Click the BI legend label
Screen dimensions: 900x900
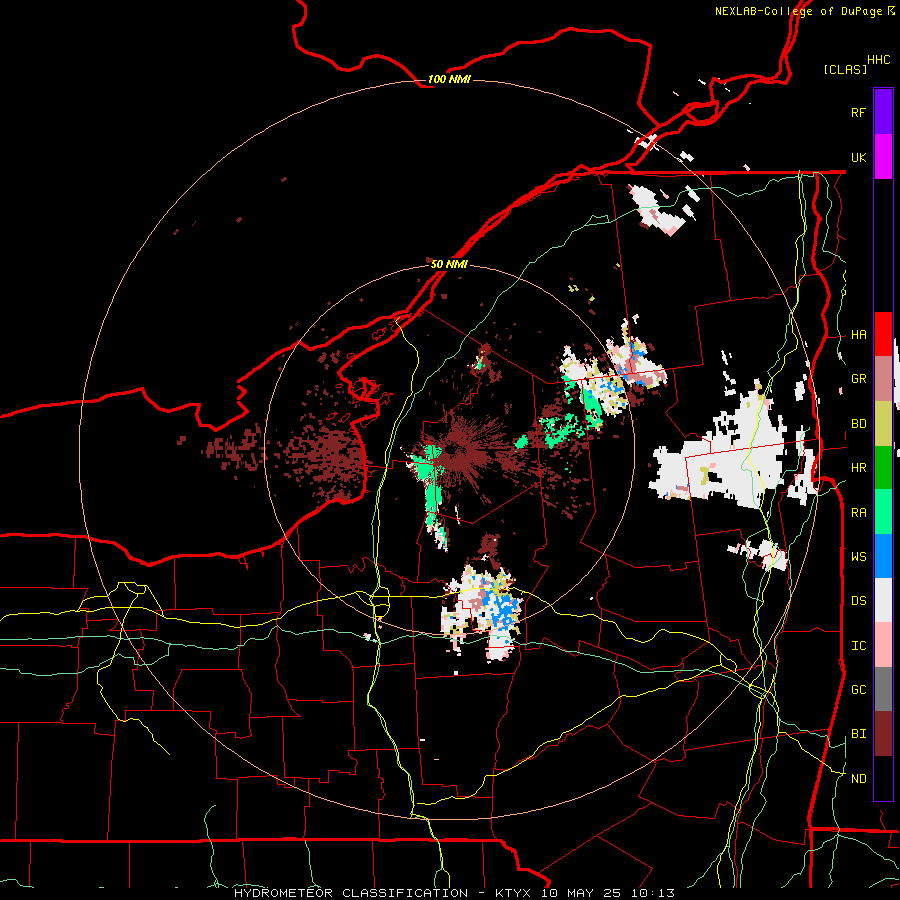tap(858, 734)
